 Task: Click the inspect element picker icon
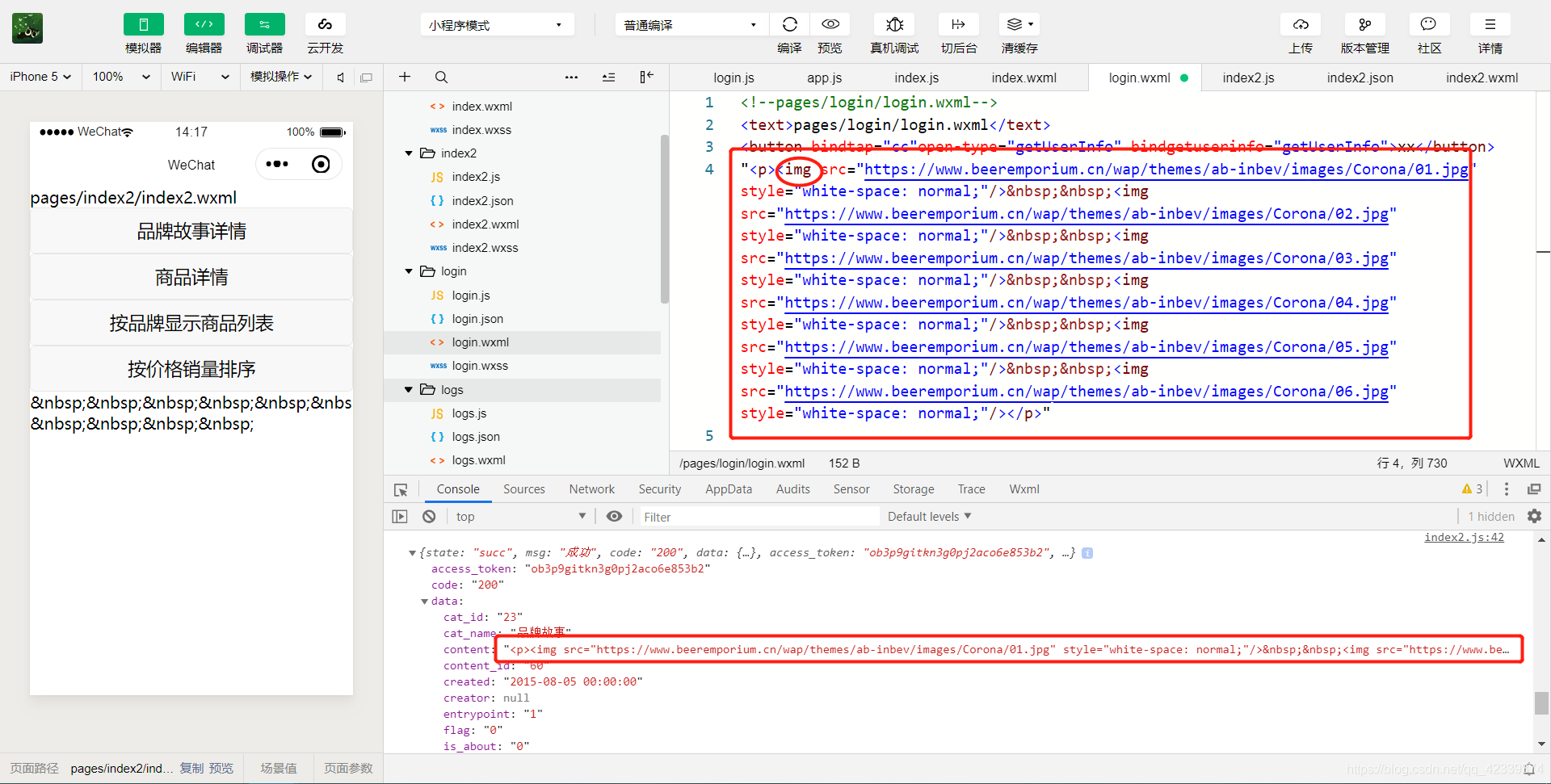point(401,490)
